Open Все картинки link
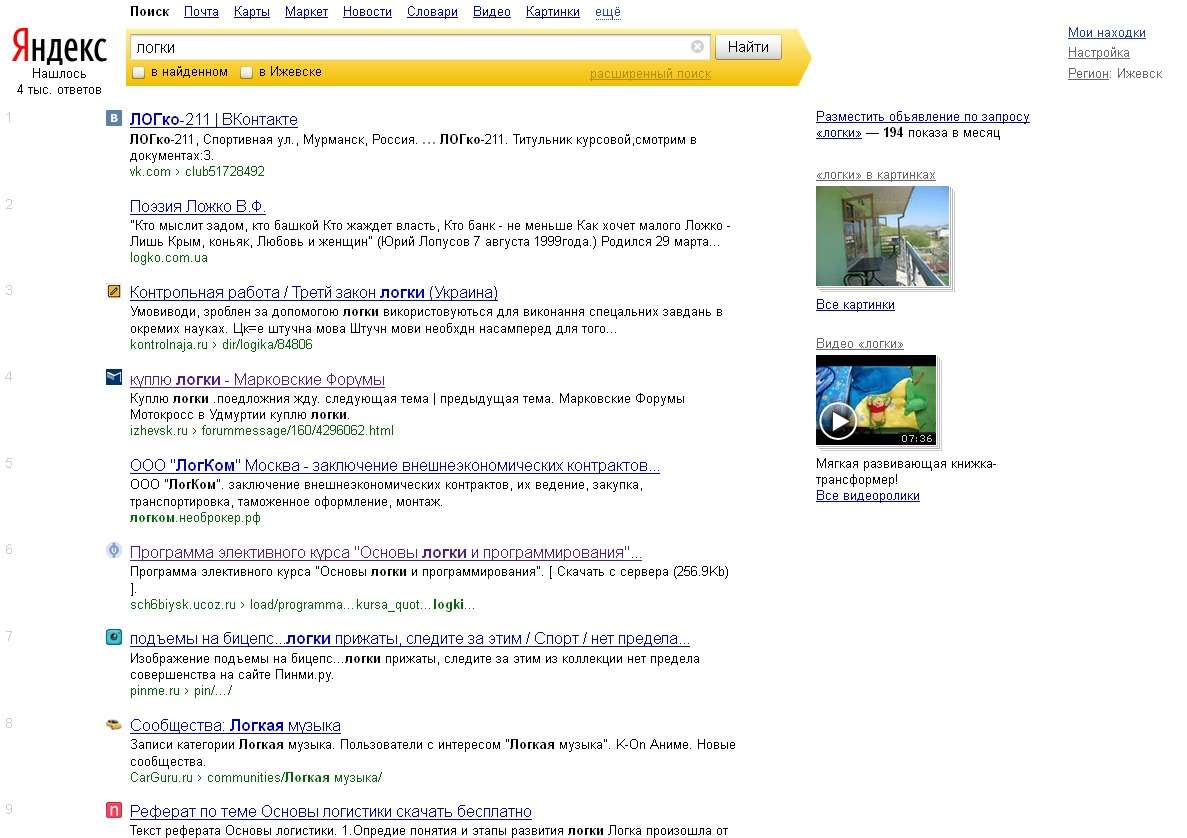 (855, 304)
